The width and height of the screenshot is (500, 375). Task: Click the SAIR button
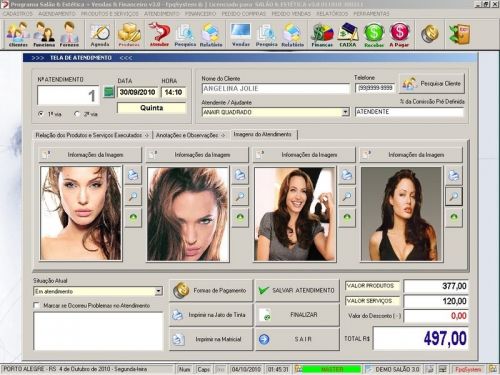297,339
